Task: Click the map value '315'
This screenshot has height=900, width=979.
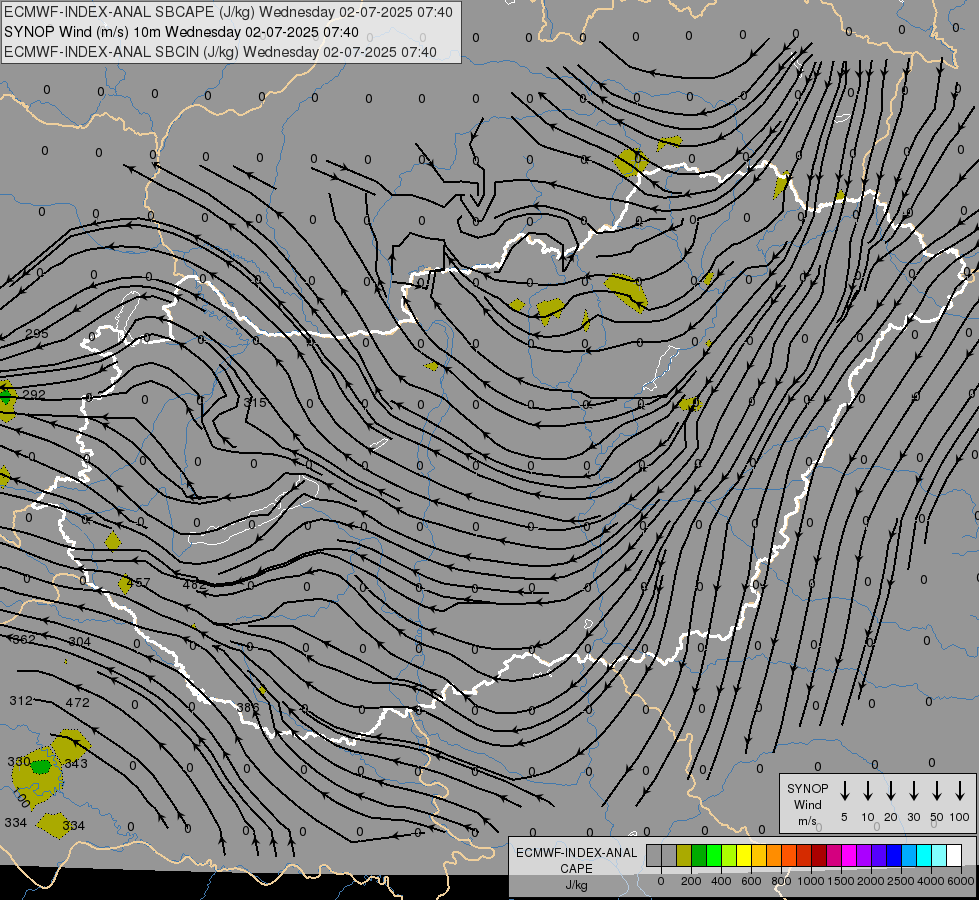Action: point(255,402)
